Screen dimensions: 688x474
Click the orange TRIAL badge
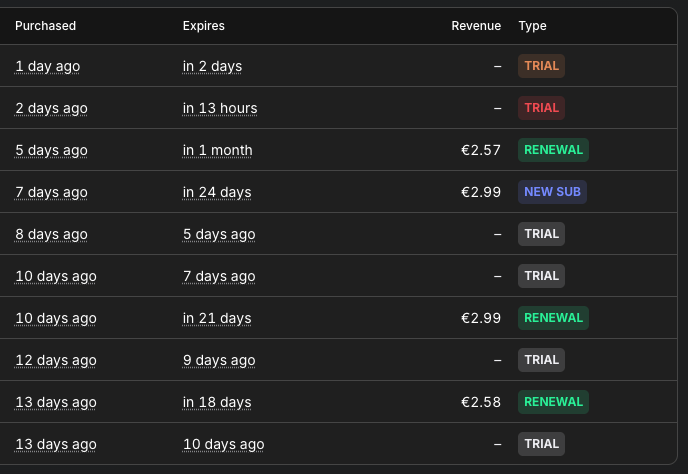coord(541,66)
